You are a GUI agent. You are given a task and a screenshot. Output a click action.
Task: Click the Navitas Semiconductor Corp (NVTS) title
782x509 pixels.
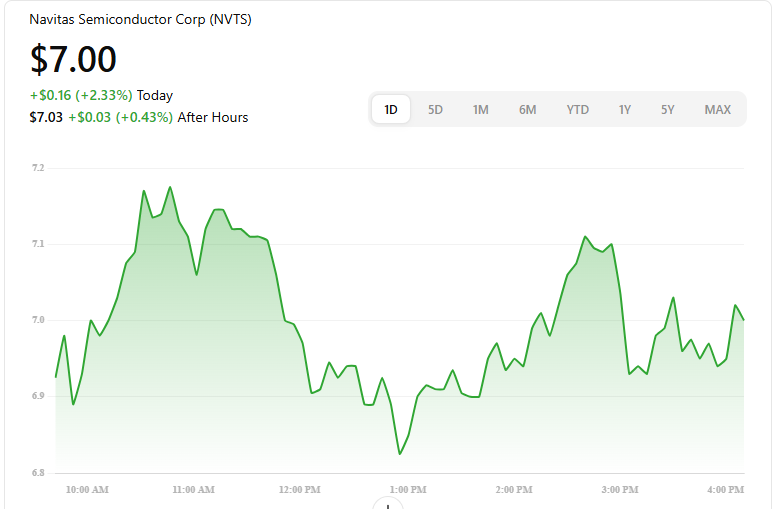140,19
